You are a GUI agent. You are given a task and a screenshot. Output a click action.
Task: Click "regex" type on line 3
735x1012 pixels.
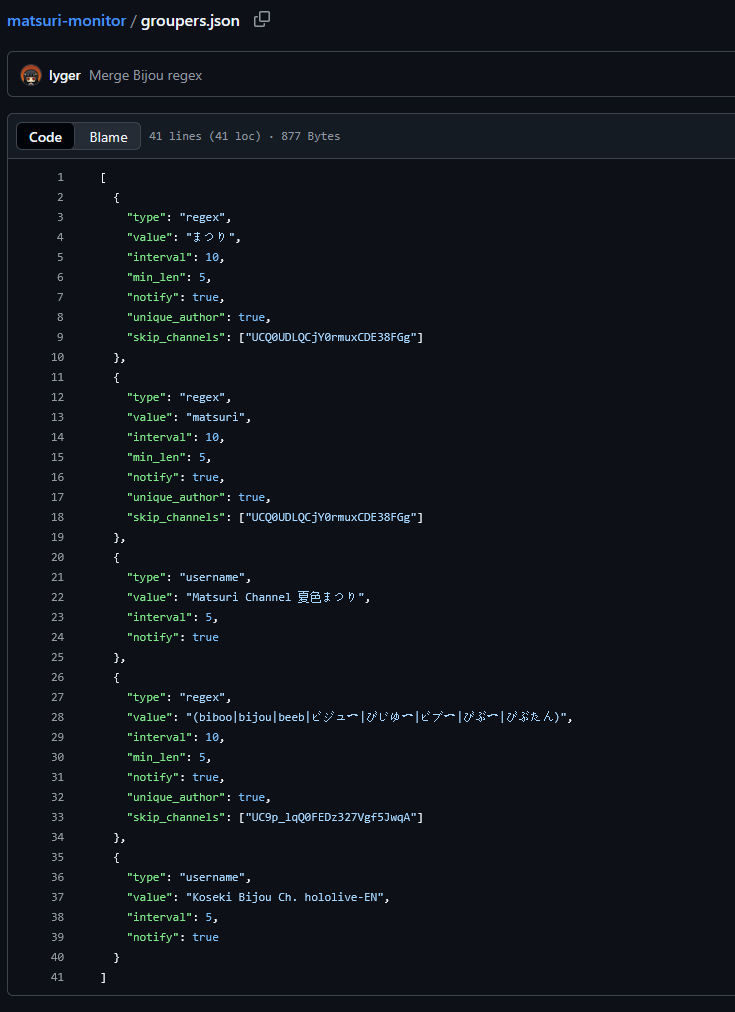coord(202,217)
